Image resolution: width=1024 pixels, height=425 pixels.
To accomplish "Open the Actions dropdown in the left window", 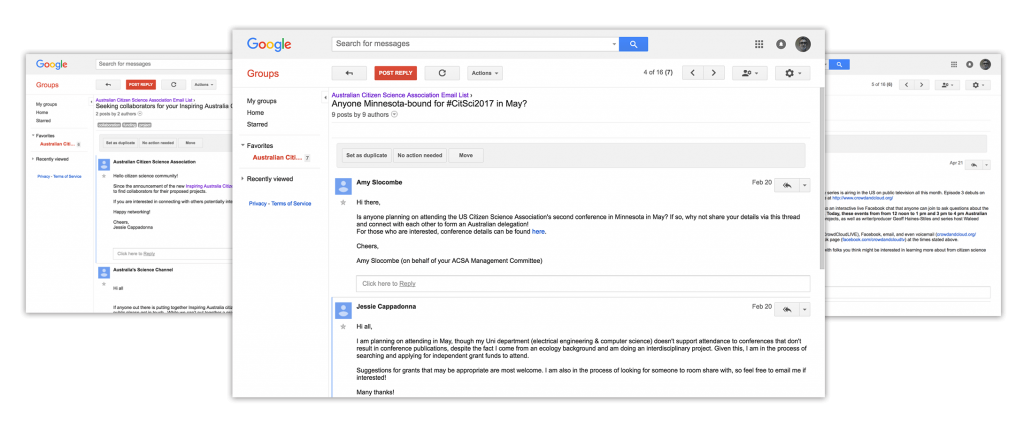I will (203, 84).
